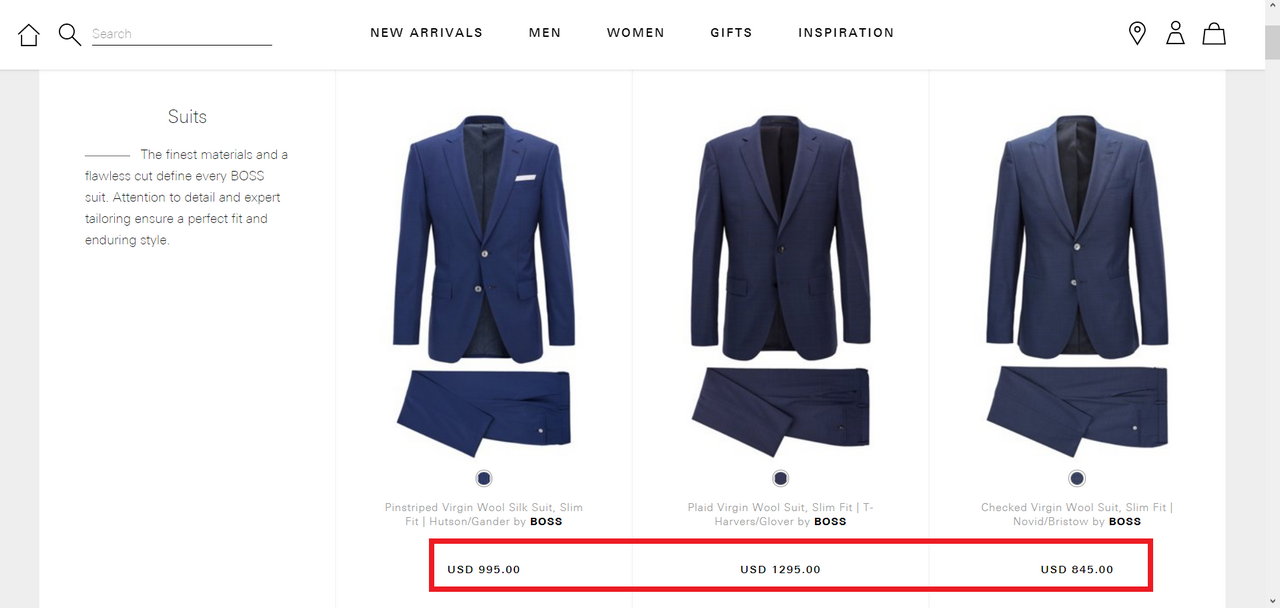Open the Women menu
The width and height of the screenshot is (1280, 608).
[635, 33]
